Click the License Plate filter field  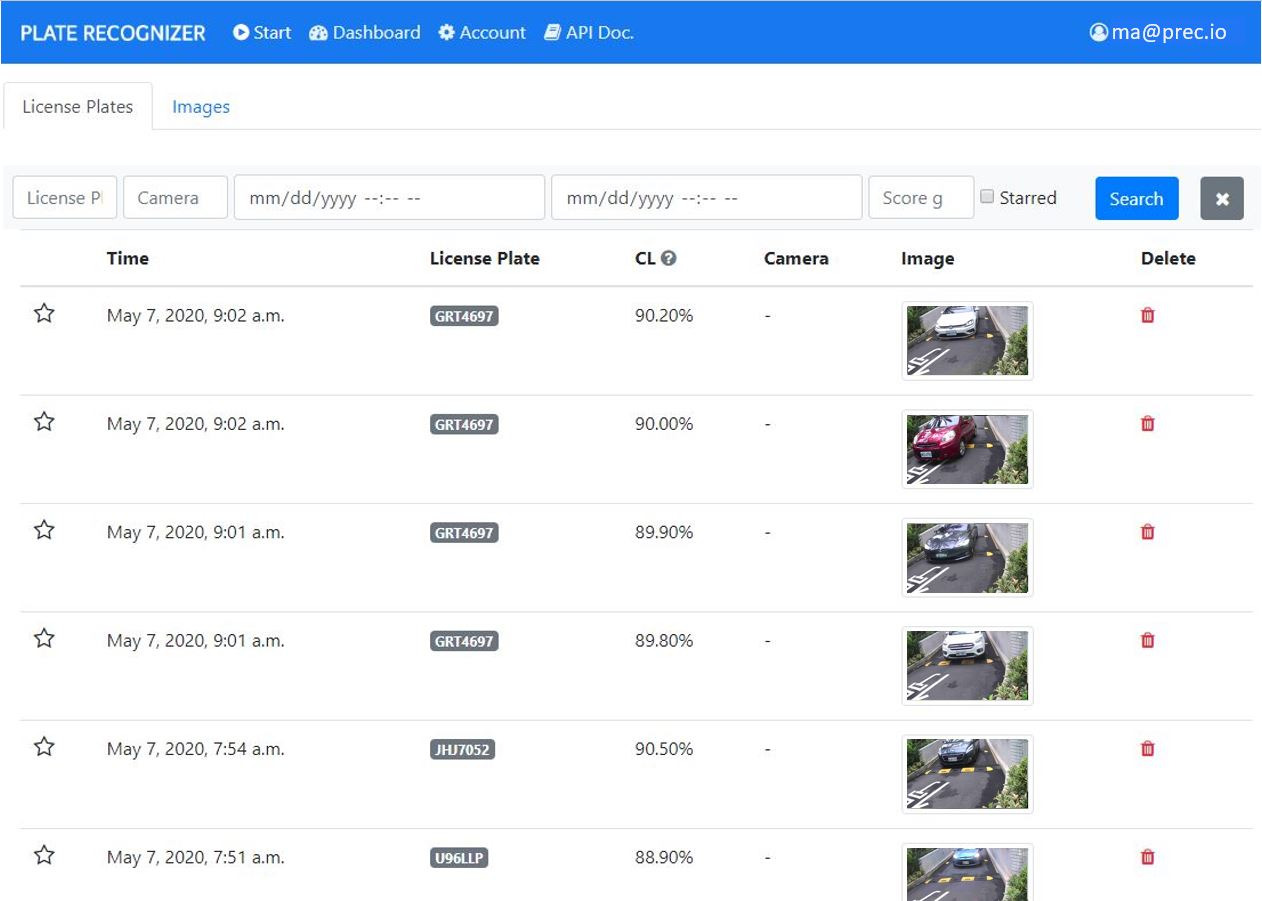coord(63,197)
